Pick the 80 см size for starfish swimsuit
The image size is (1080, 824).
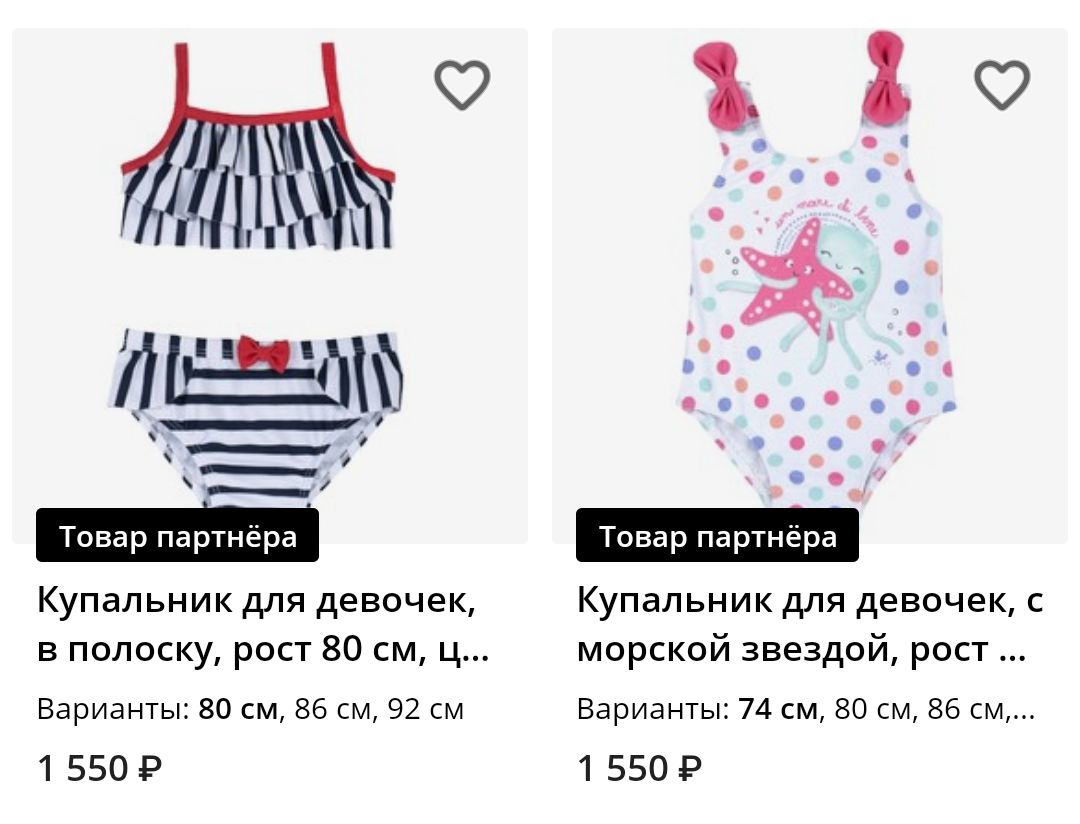[x=873, y=709]
